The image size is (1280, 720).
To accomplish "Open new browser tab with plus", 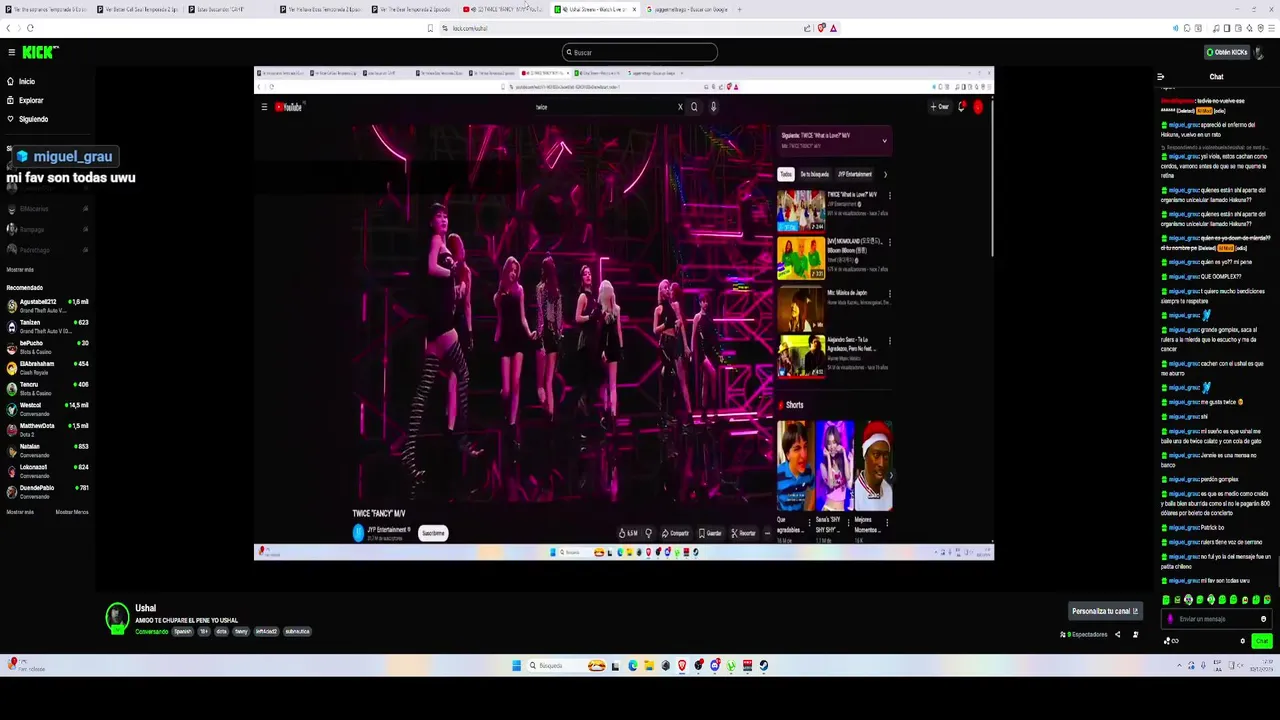I will pyautogui.click(x=740, y=9).
